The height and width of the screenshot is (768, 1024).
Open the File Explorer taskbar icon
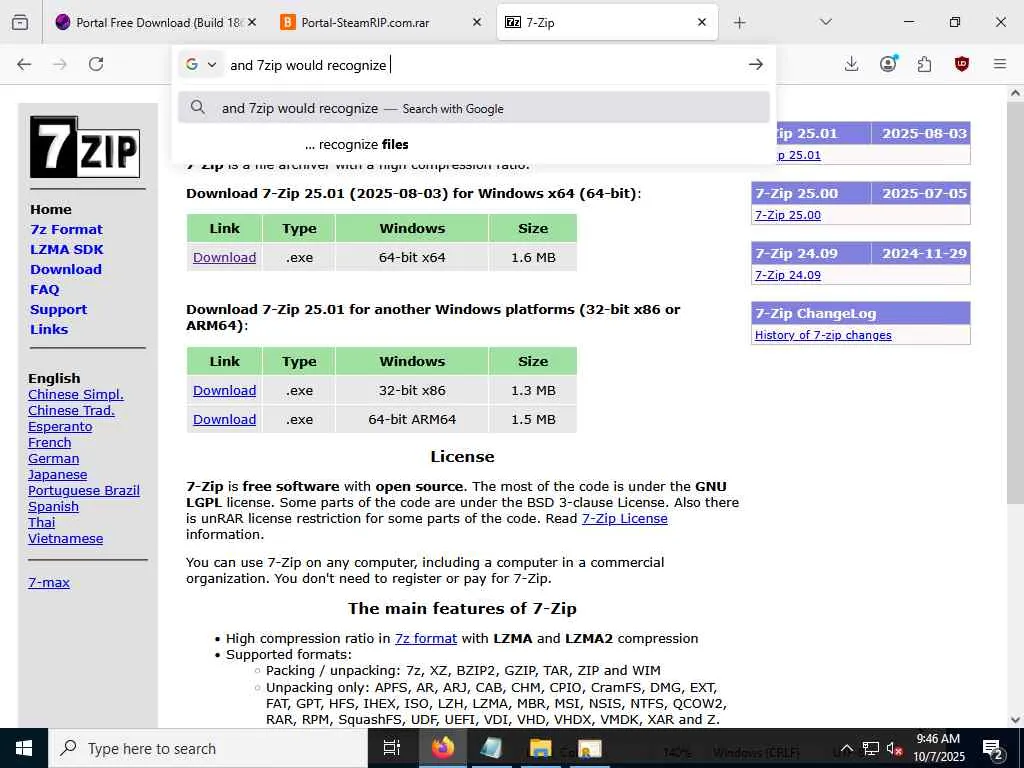point(540,748)
